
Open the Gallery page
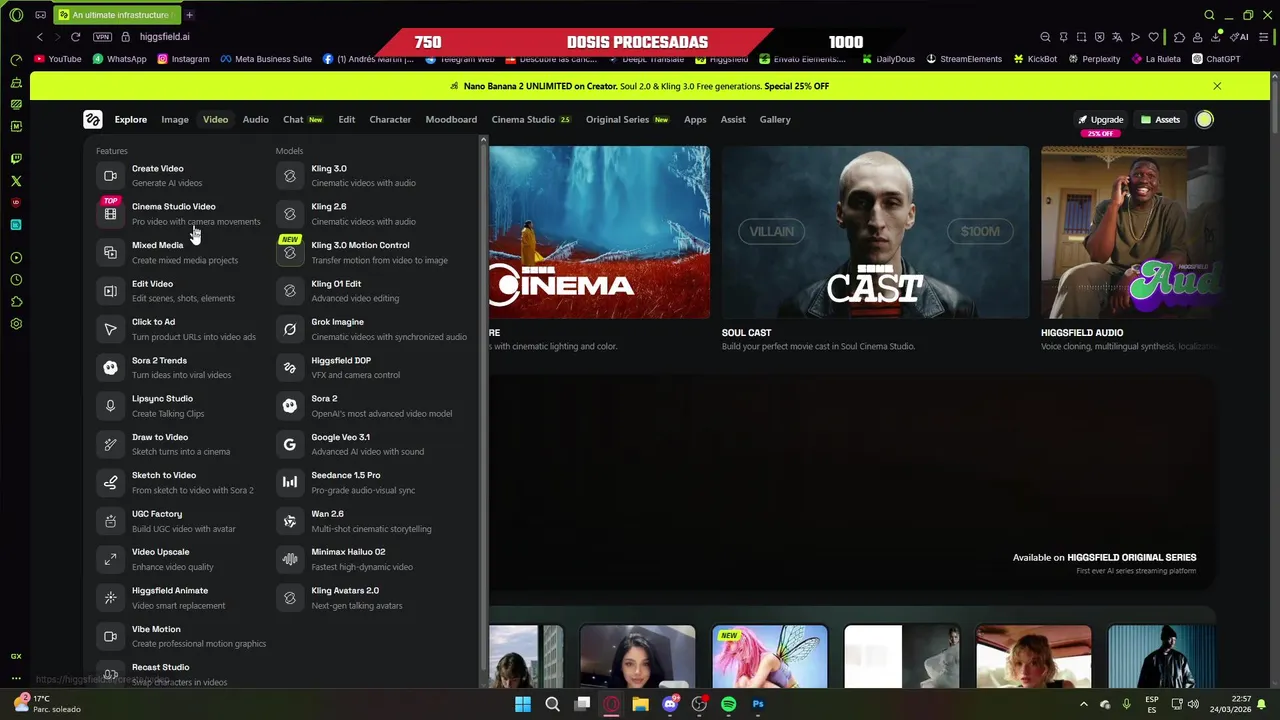(775, 119)
